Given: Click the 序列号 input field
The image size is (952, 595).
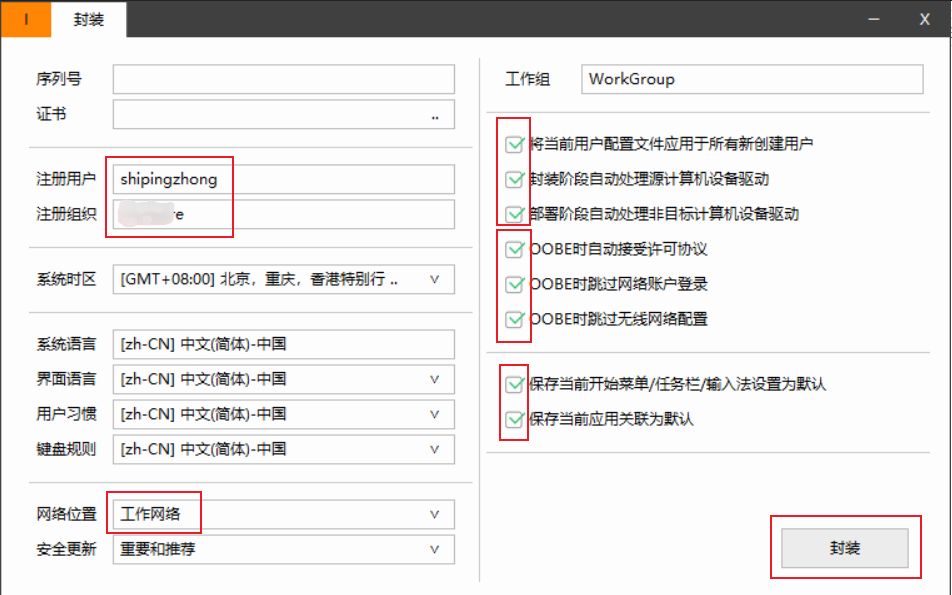Looking at the screenshot, I should (283, 80).
